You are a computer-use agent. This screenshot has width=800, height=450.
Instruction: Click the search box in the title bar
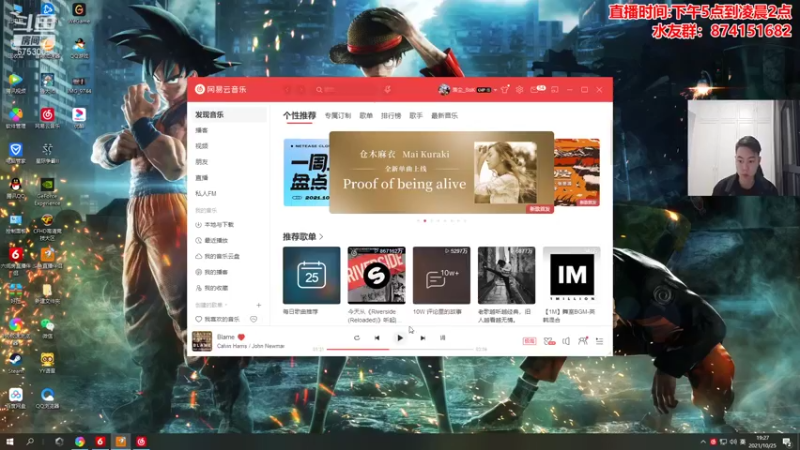pos(347,90)
